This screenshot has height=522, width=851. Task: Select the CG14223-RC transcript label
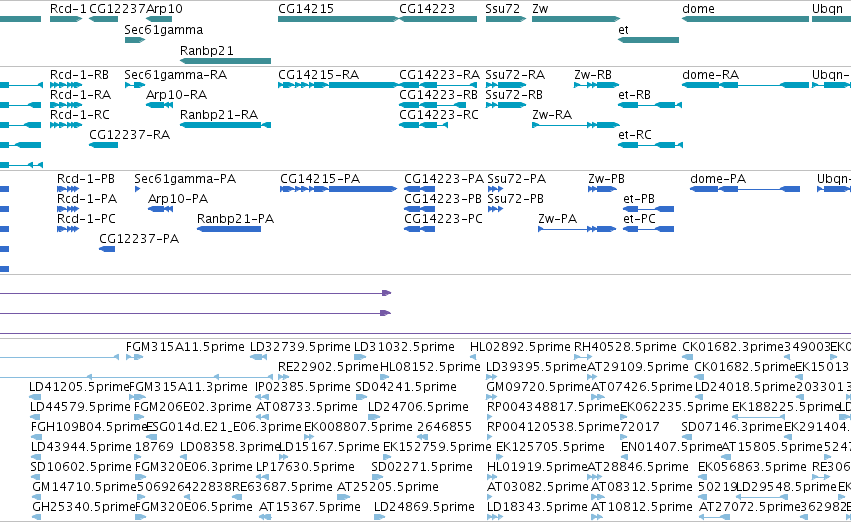439,115
